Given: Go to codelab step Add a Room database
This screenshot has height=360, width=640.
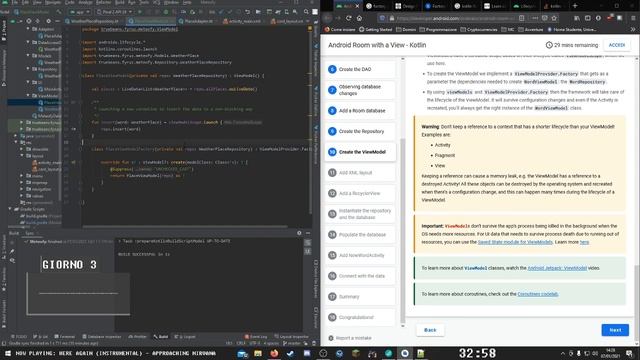Looking at the screenshot, I should click(360, 111).
